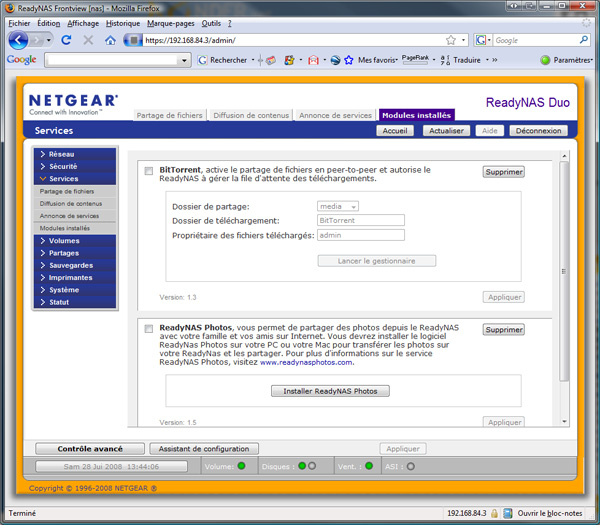Image resolution: width=600 pixels, height=525 pixels.
Task: Enable the ReadyNAS Photos module checkbox
Action: click(x=148, y=329)
